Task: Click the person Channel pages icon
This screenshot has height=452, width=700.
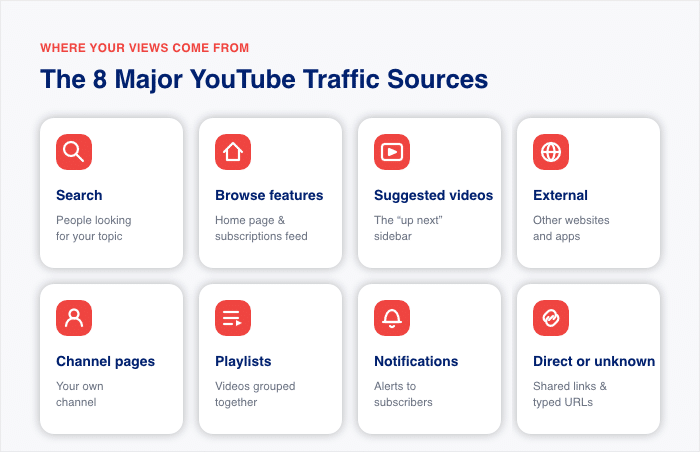Action: (x=74, y=318)
